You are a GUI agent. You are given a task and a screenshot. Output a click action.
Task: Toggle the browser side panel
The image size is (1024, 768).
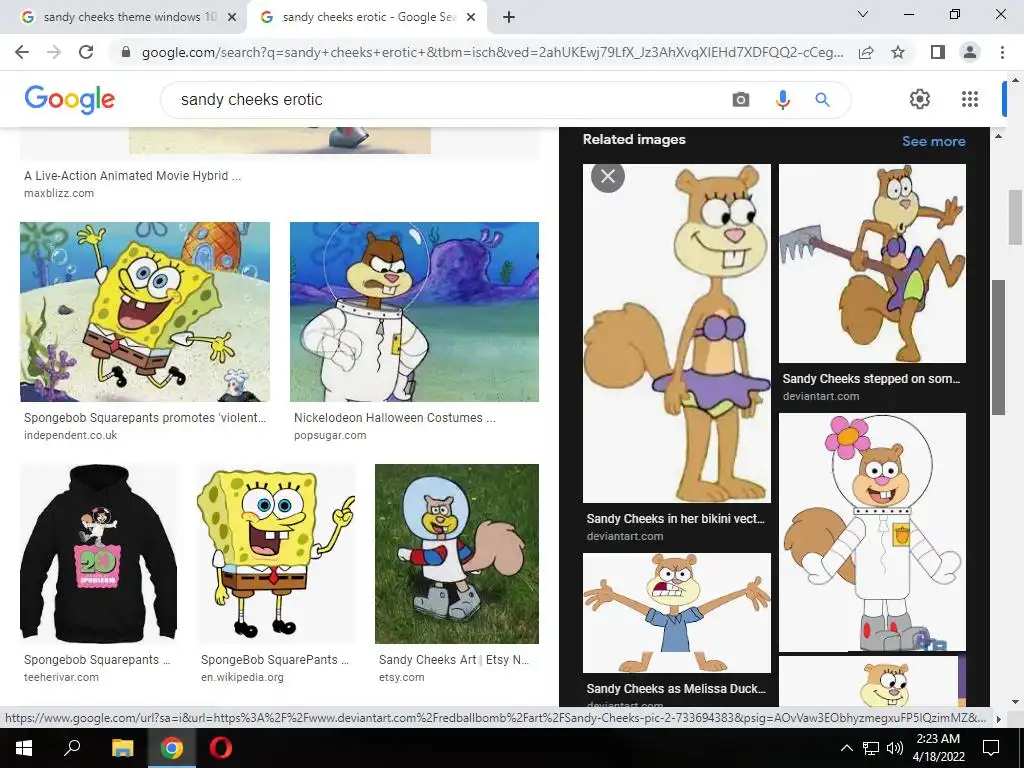(938, 52)
